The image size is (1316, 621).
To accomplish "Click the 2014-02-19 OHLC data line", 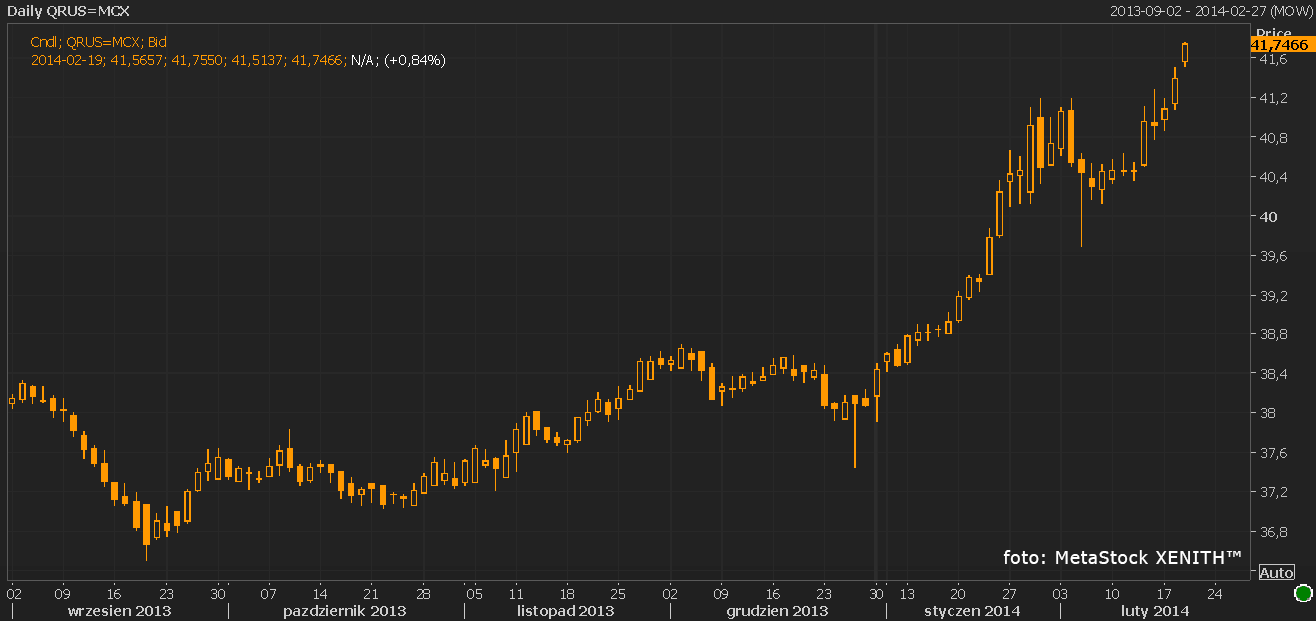I will [238, 60].
